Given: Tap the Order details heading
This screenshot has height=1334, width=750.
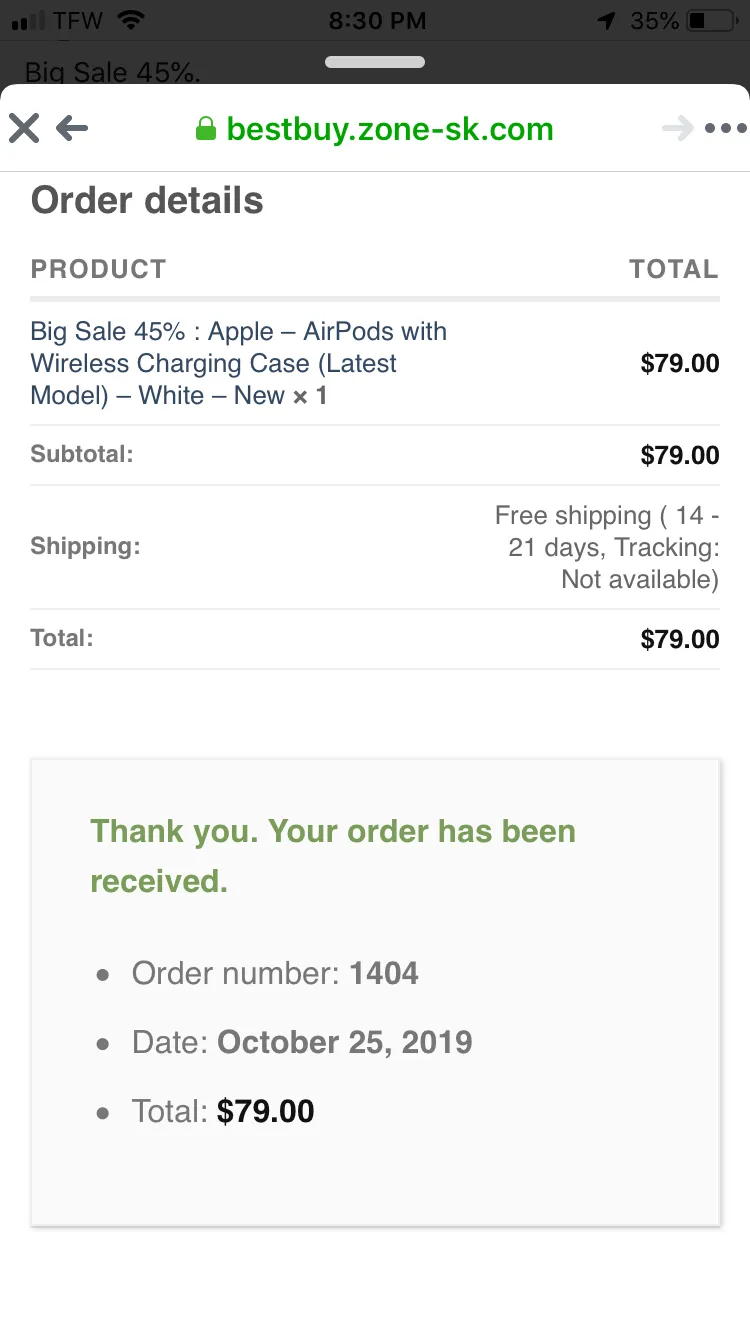Looking at the screenshot, I should pos(147,200).
